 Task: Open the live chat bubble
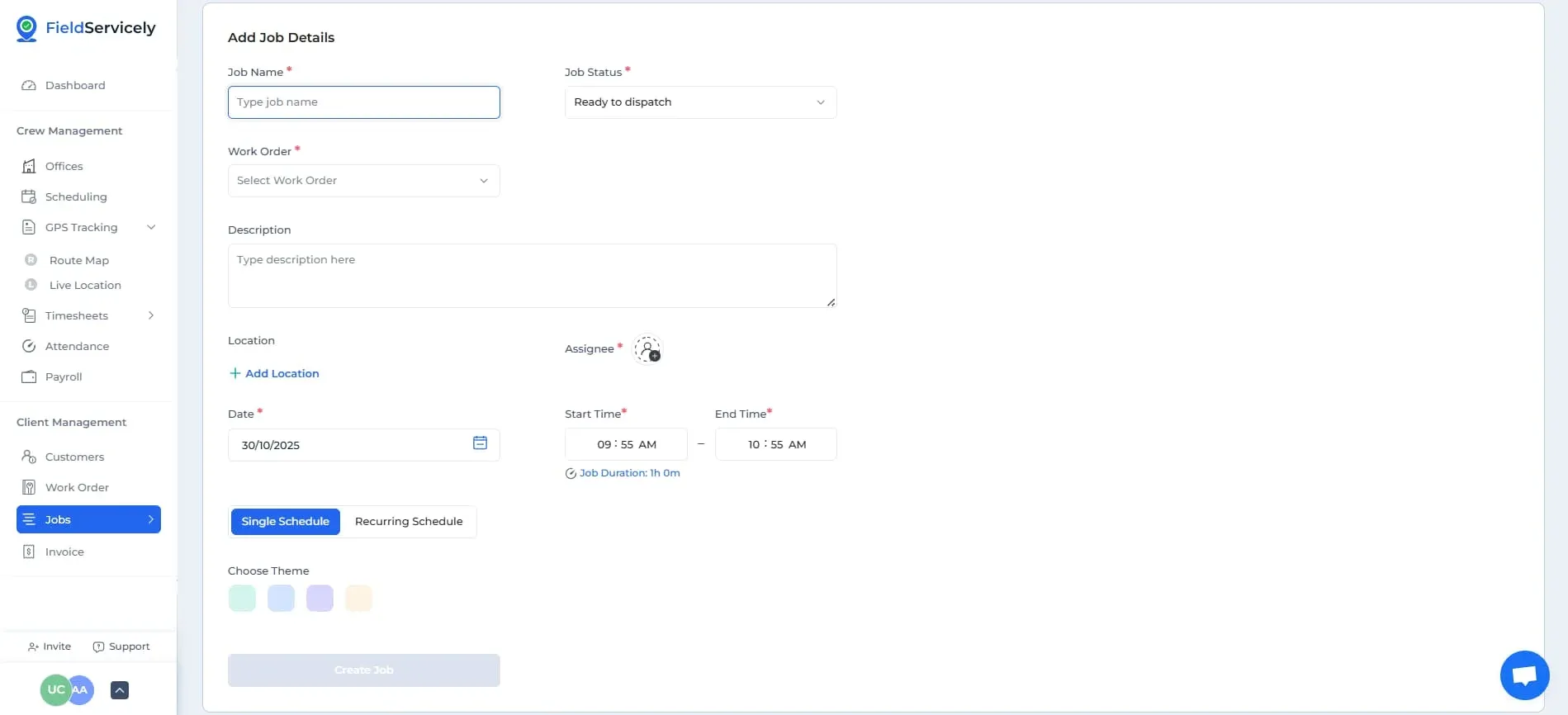tap(1523, 675)
